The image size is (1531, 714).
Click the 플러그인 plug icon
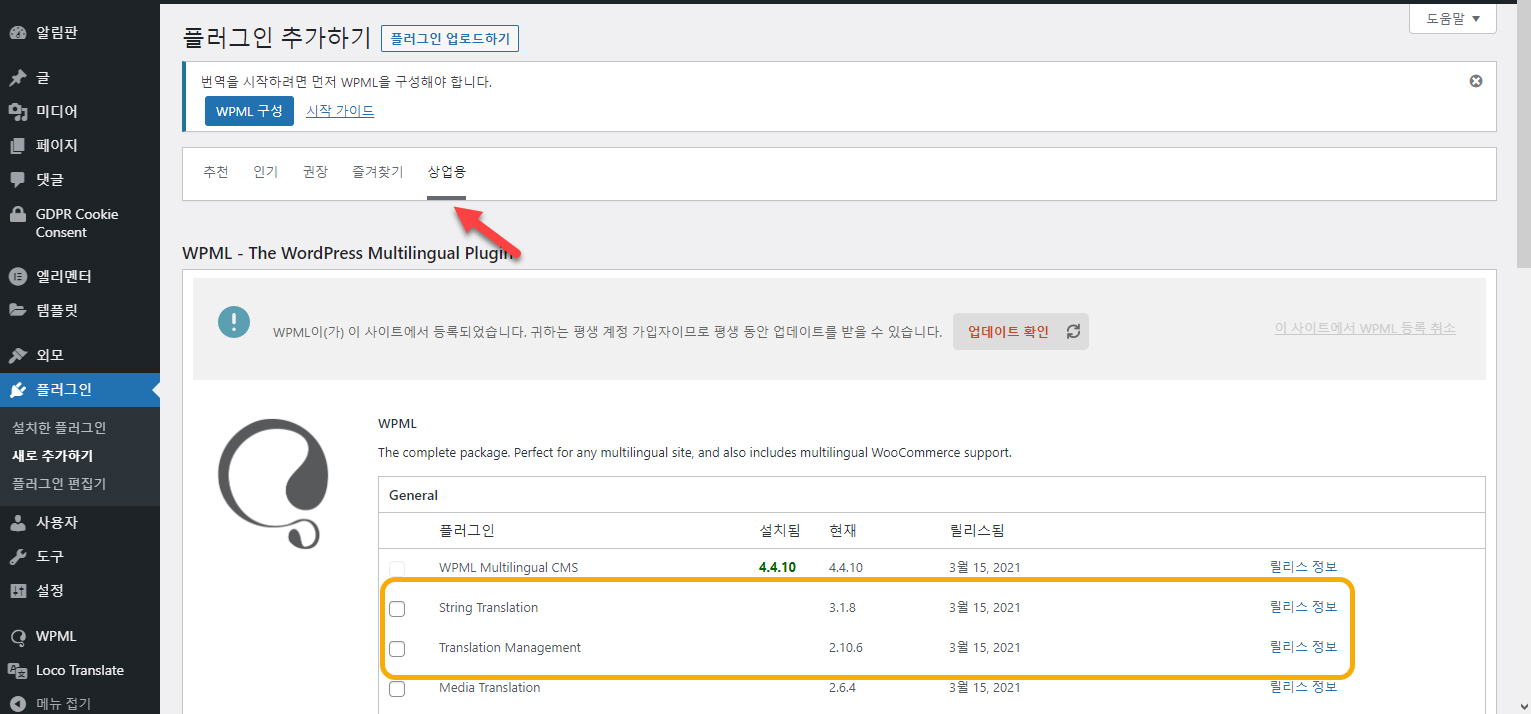(x=17, y=390)
